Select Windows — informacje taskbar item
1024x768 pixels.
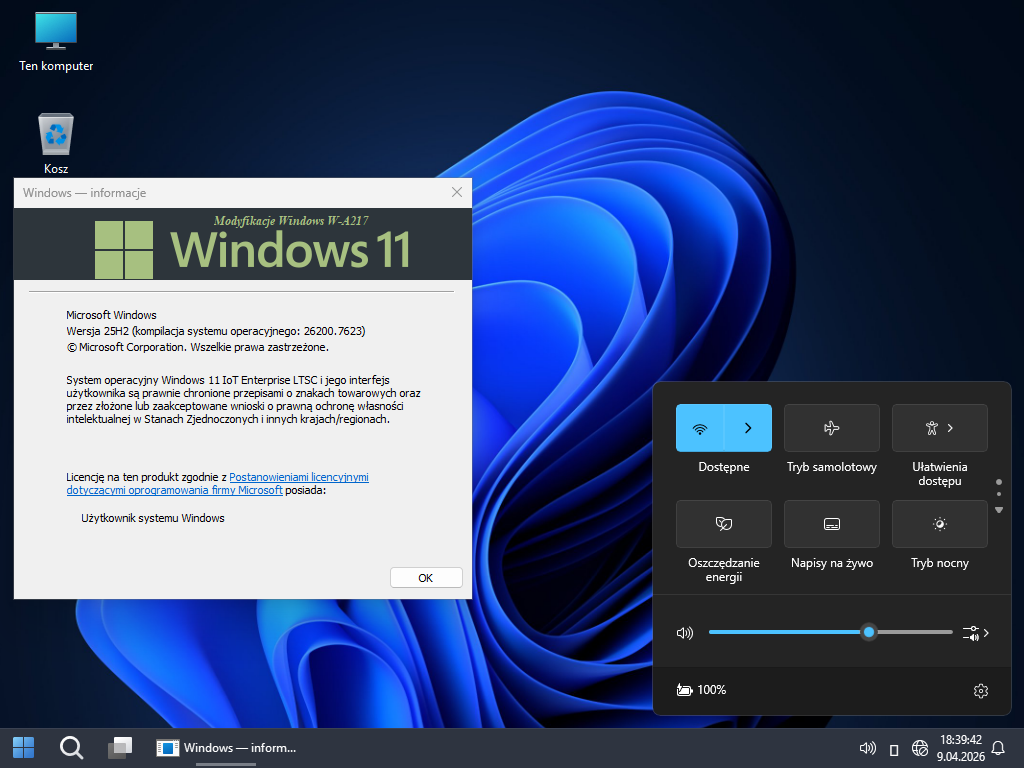pos(228,747)
